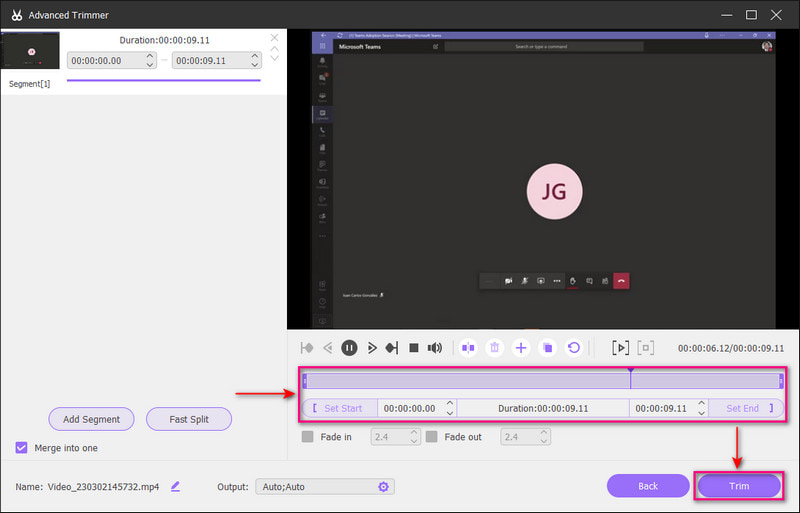Viewport: 800px width, 513px height.
Task: Step forward one frame
Action: (372, 348)
